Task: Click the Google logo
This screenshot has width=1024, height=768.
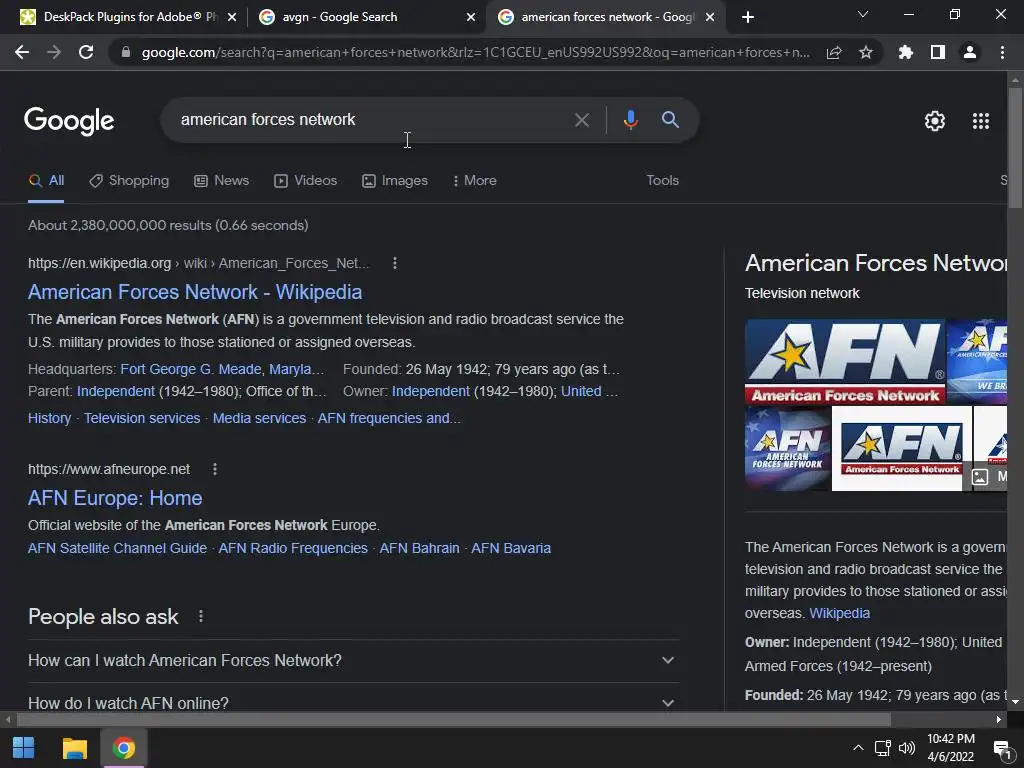Action: pos(69,121)
